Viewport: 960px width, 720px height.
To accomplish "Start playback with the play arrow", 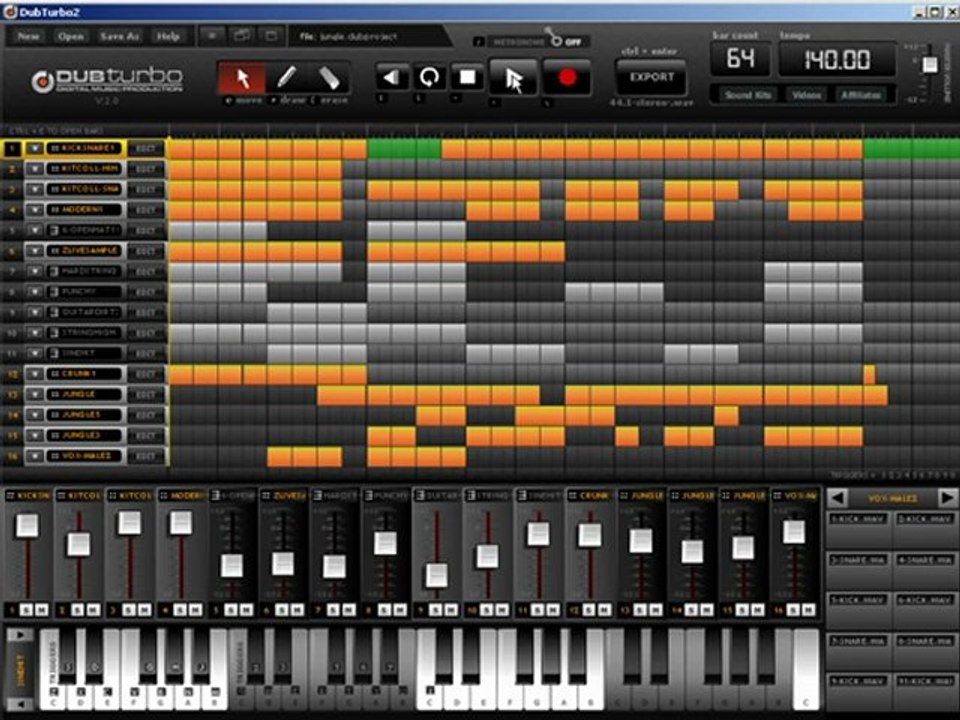I will (514, 80).
